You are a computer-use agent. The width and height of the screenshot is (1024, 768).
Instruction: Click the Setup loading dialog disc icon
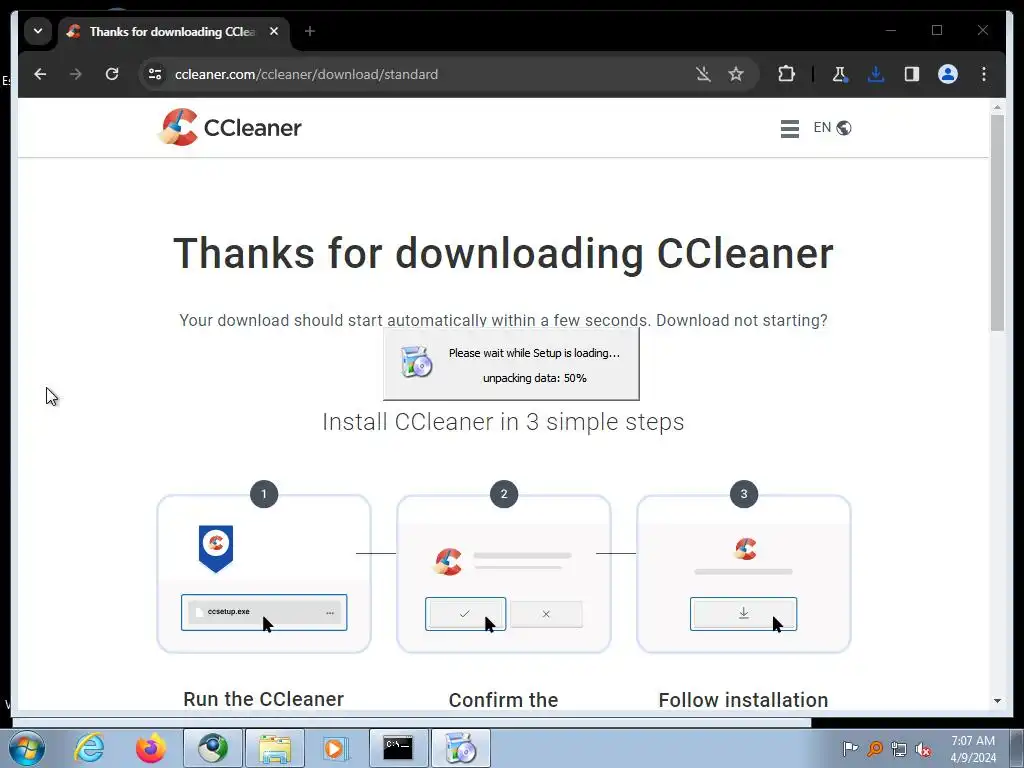pyautogui.click(x=416, y=362)
